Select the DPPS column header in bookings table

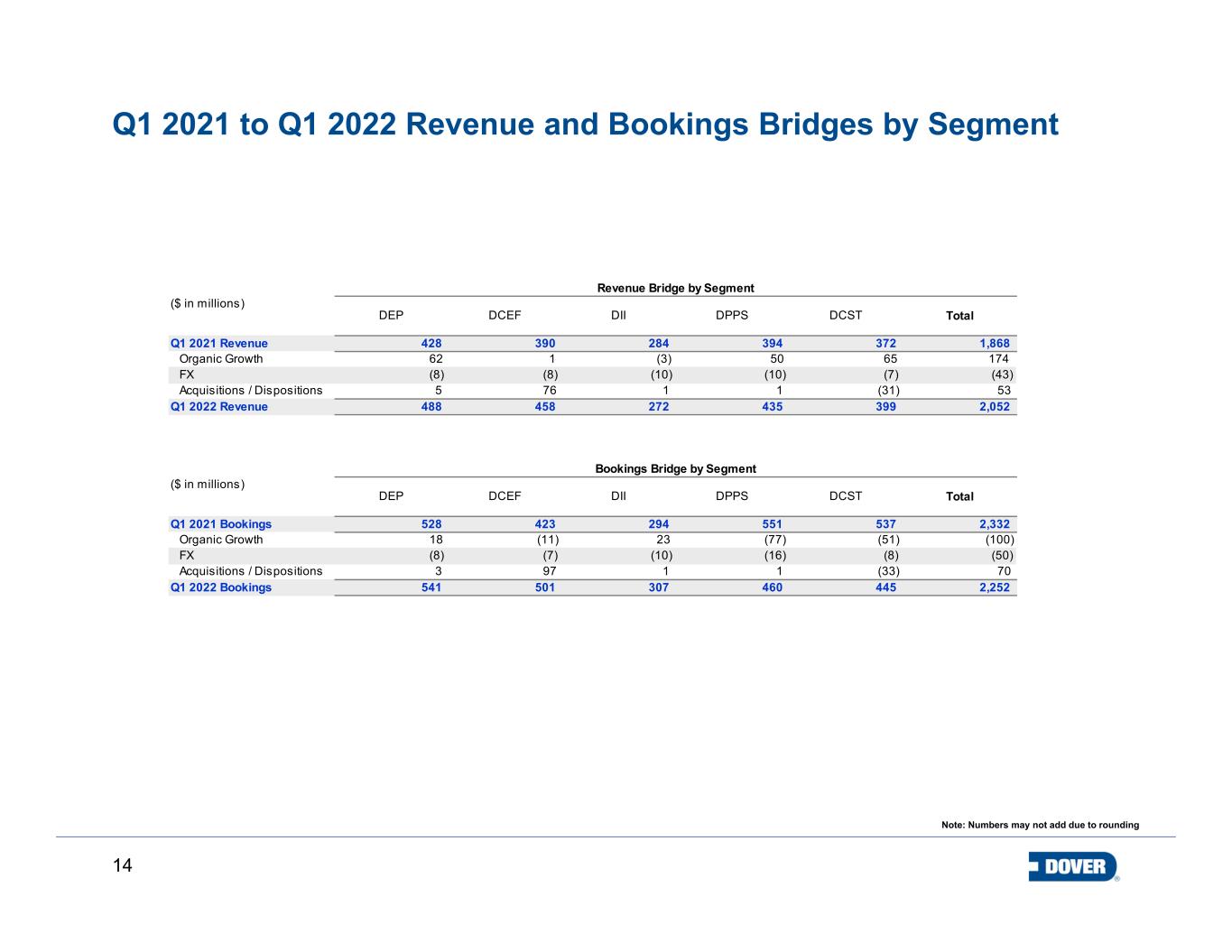tap(732, 495)
